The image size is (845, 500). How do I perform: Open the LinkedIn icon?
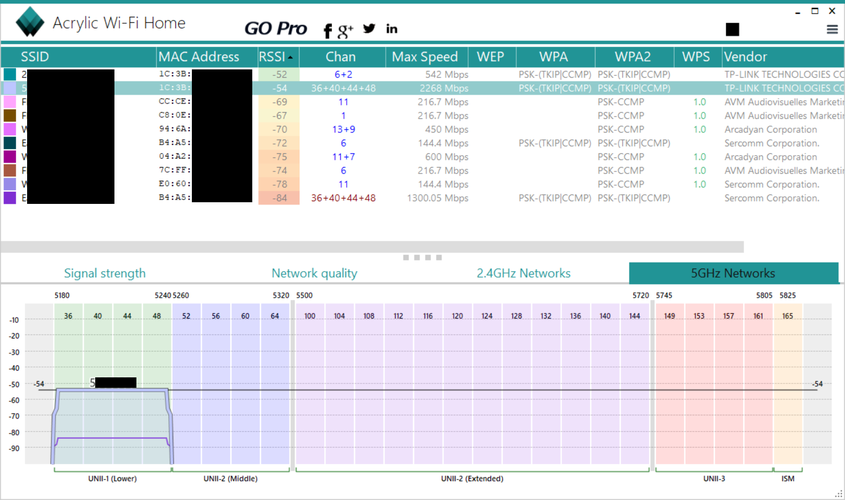(391, 29)
